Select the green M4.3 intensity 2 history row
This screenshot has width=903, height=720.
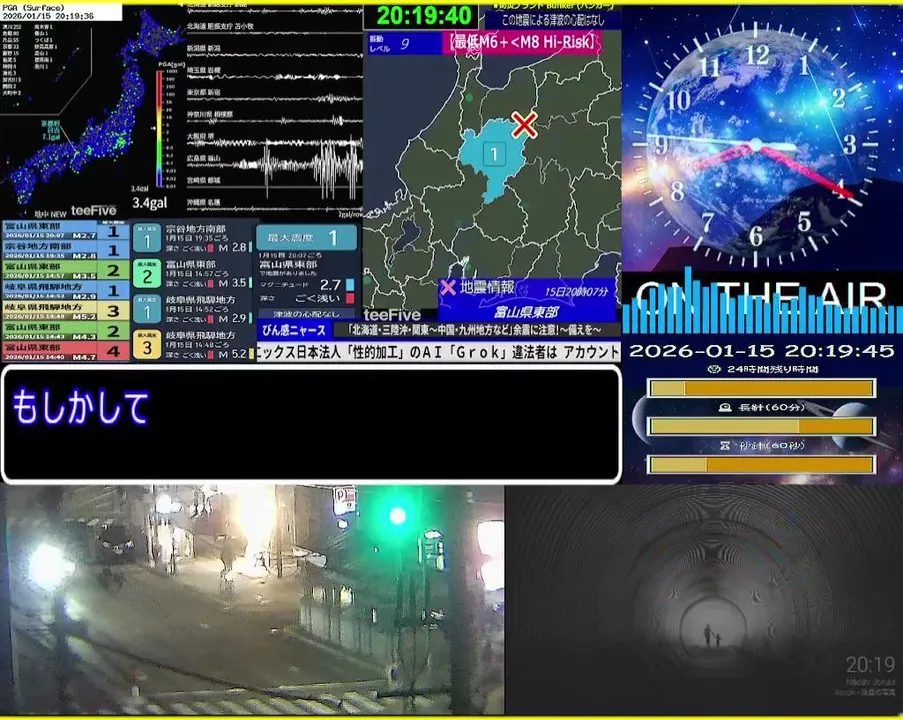(65, 331)
